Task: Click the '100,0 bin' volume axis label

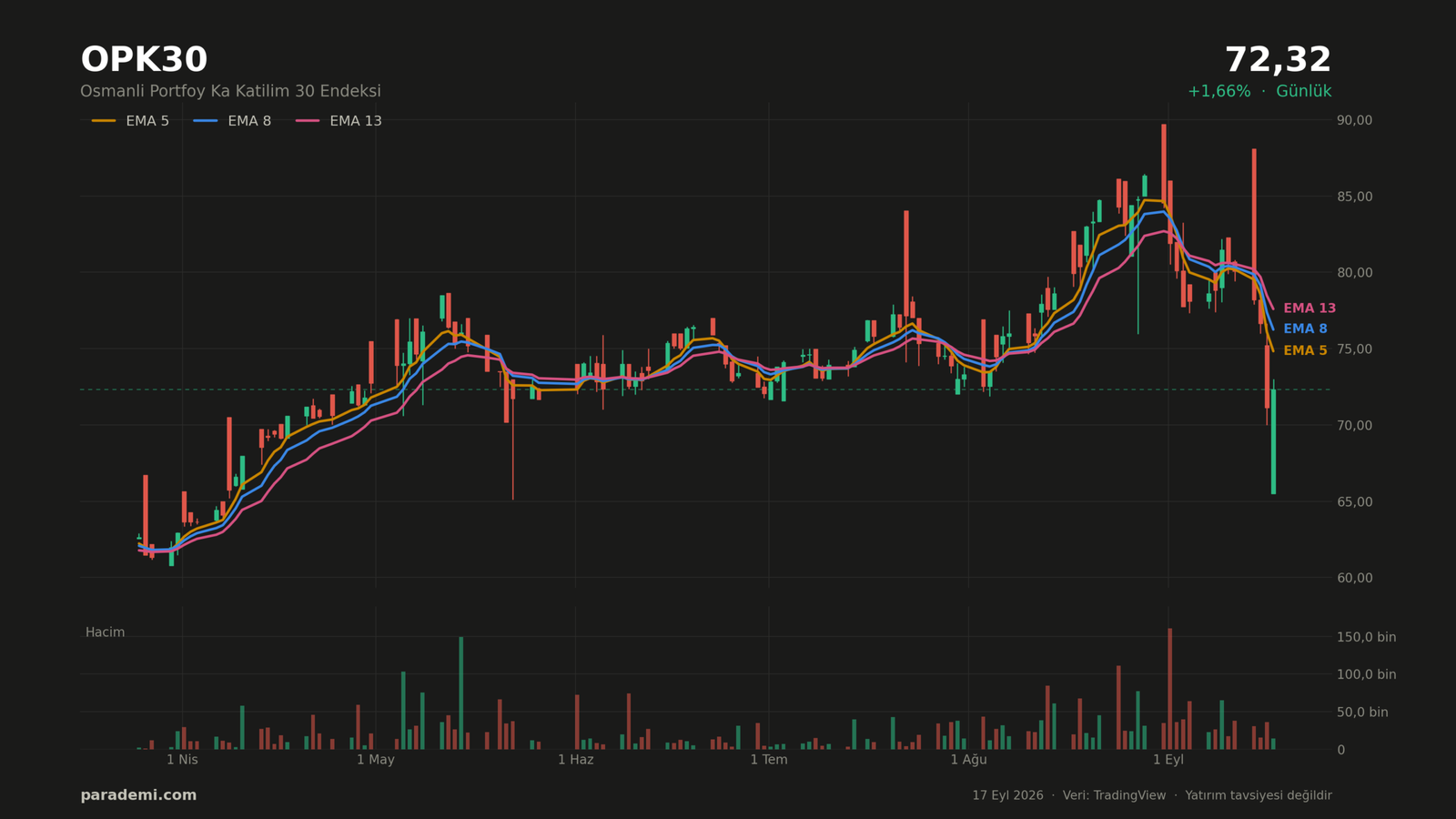Action: (x=1366, y=674)
